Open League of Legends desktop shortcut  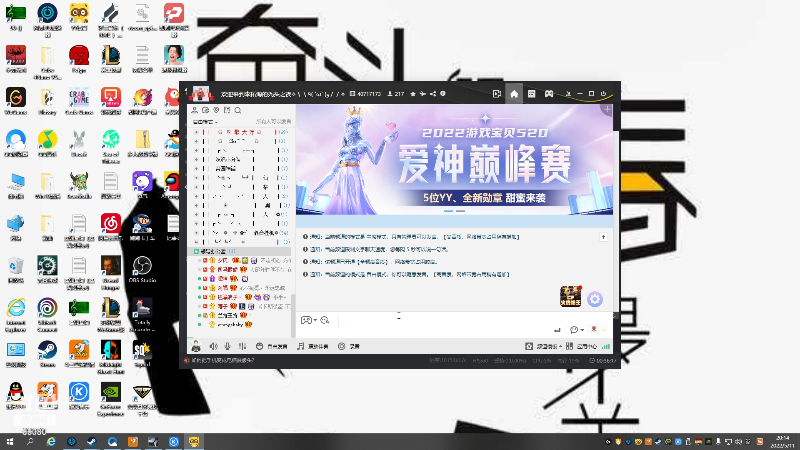(x=111, y=59)
